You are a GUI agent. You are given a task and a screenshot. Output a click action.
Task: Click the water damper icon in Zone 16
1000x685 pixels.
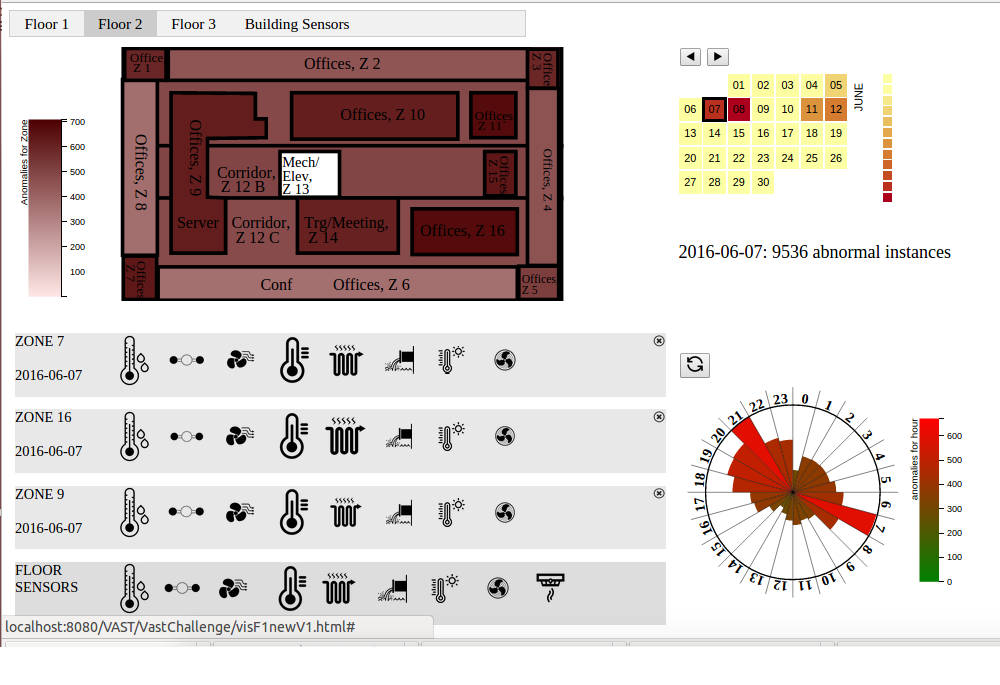[399, 436]
